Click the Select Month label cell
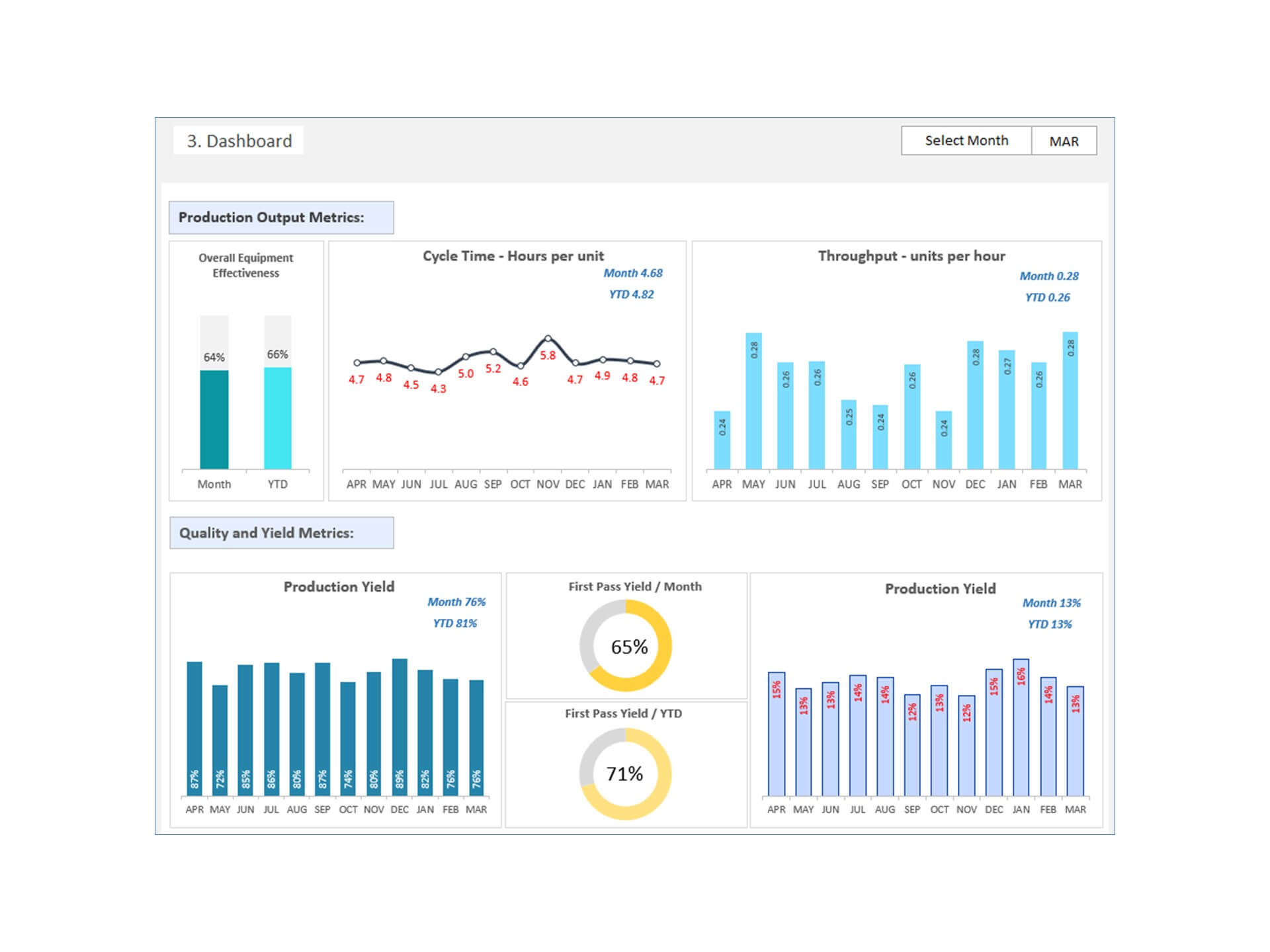Image resolution: width=1270 pixels, height=952 pixels. tap(966, 141)
